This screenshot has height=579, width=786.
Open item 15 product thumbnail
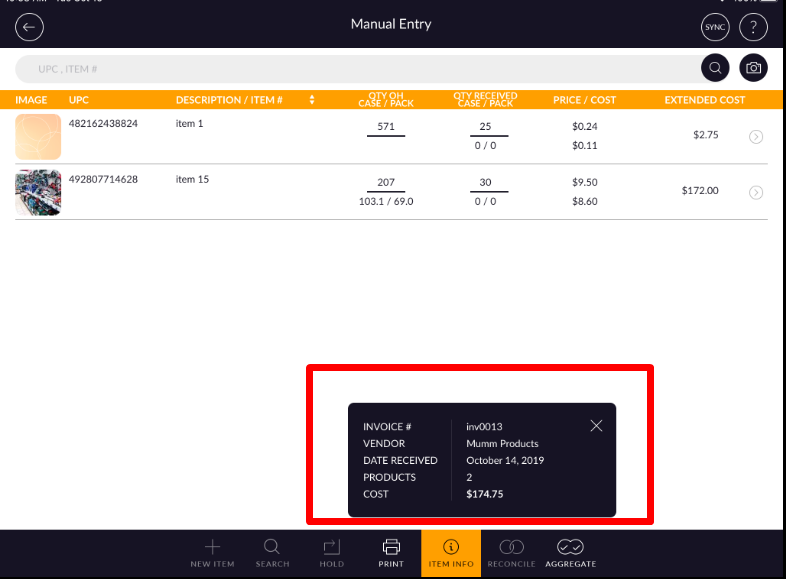coord(38,193)
